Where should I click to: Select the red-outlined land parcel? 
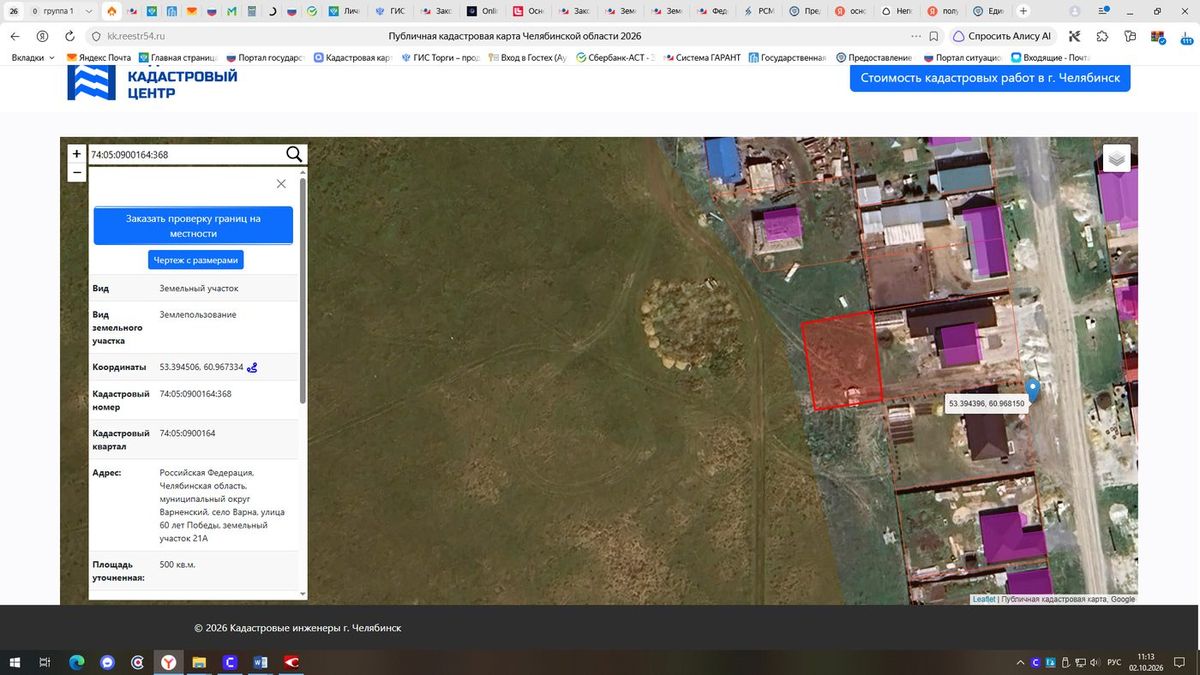click(x=842, y=361)
